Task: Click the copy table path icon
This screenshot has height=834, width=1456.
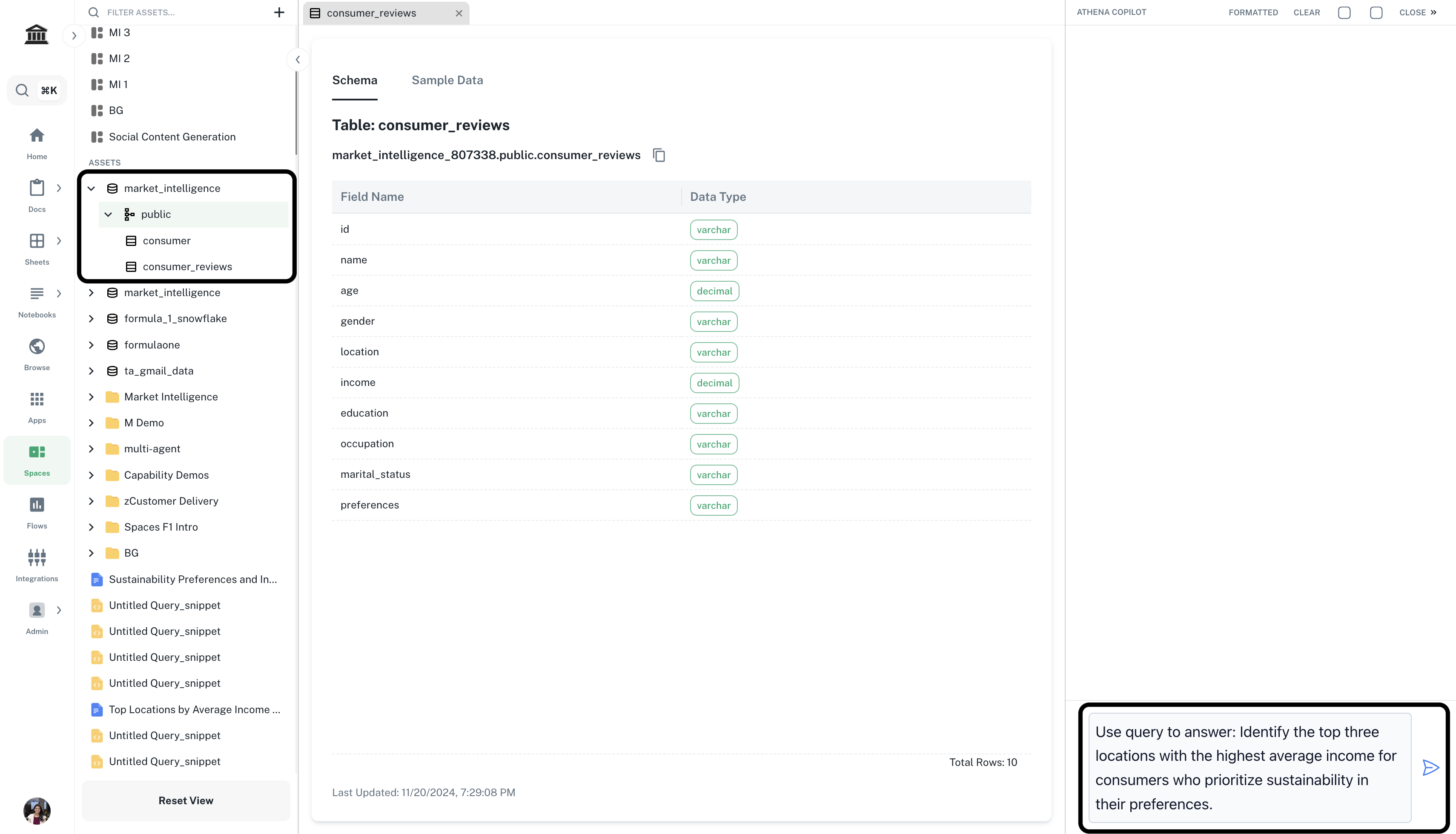Action: click(x=659, y=155)
